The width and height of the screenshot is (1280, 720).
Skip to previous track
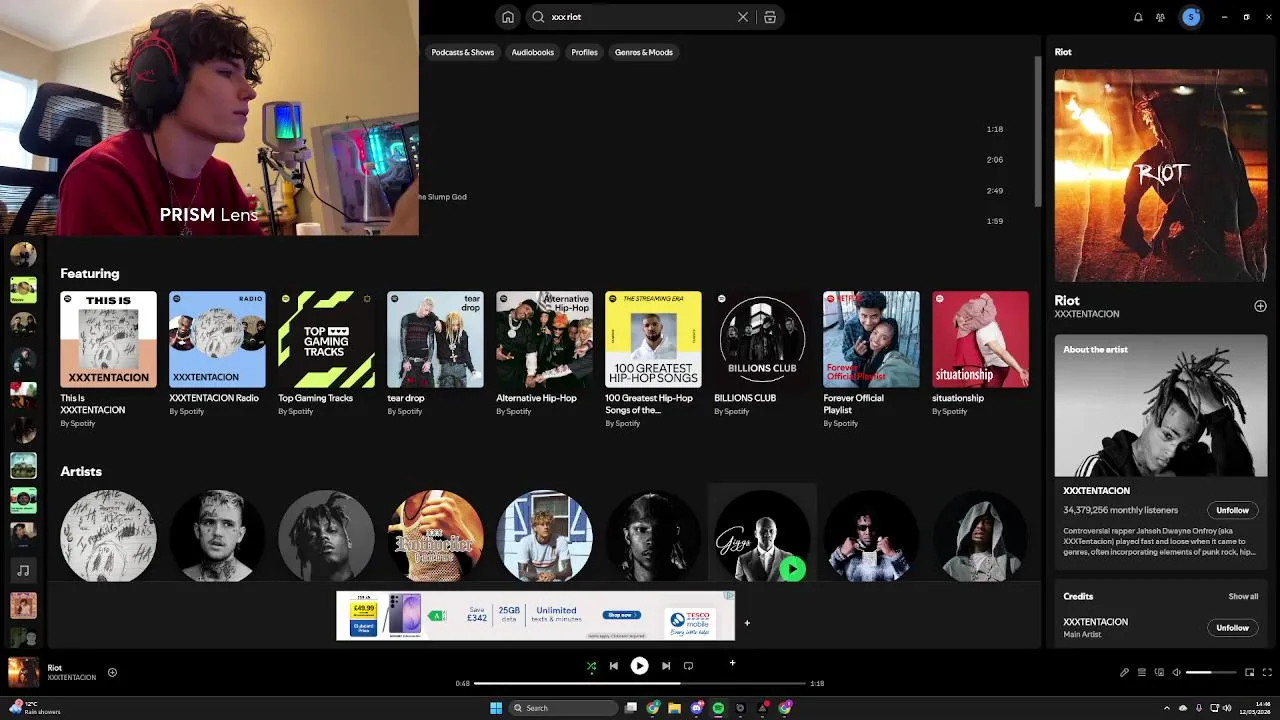point(614,666)
